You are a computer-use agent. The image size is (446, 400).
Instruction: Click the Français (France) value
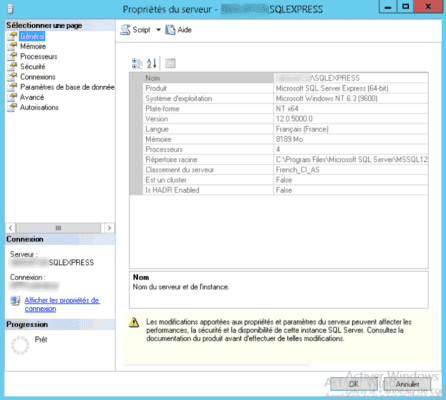302,129
